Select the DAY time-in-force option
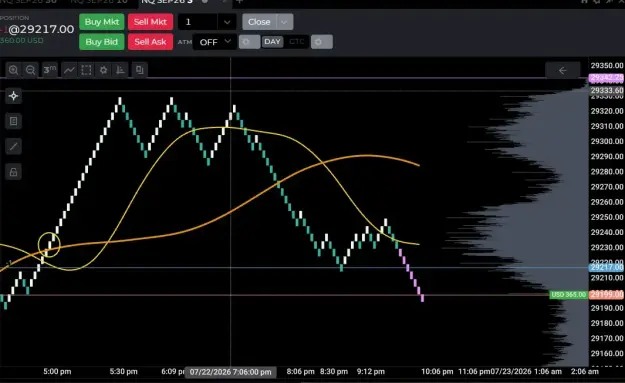 coord(273,42)
